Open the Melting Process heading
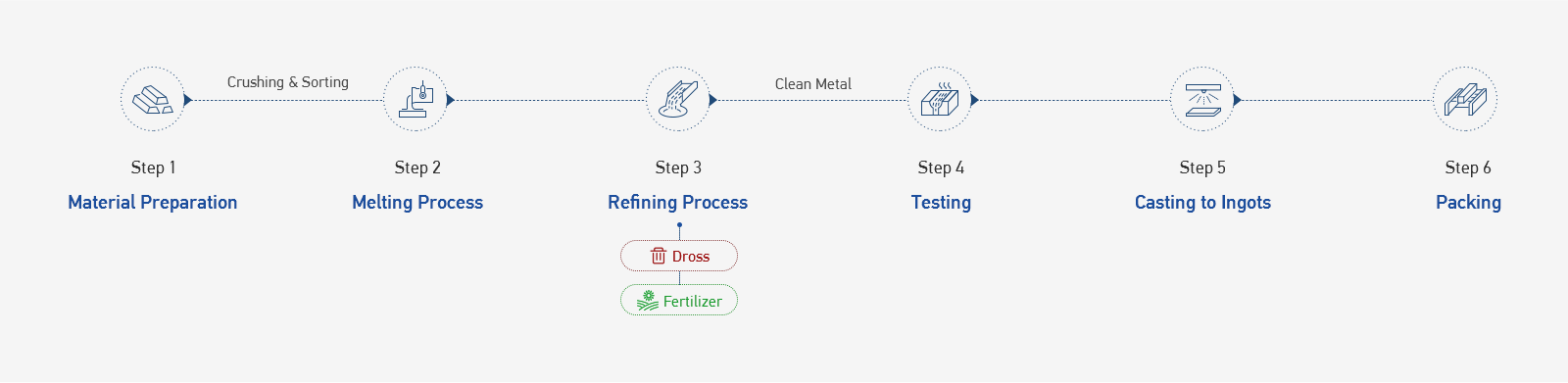The height and width of the screenshot is (383, 1568). [x=417, y=203]
